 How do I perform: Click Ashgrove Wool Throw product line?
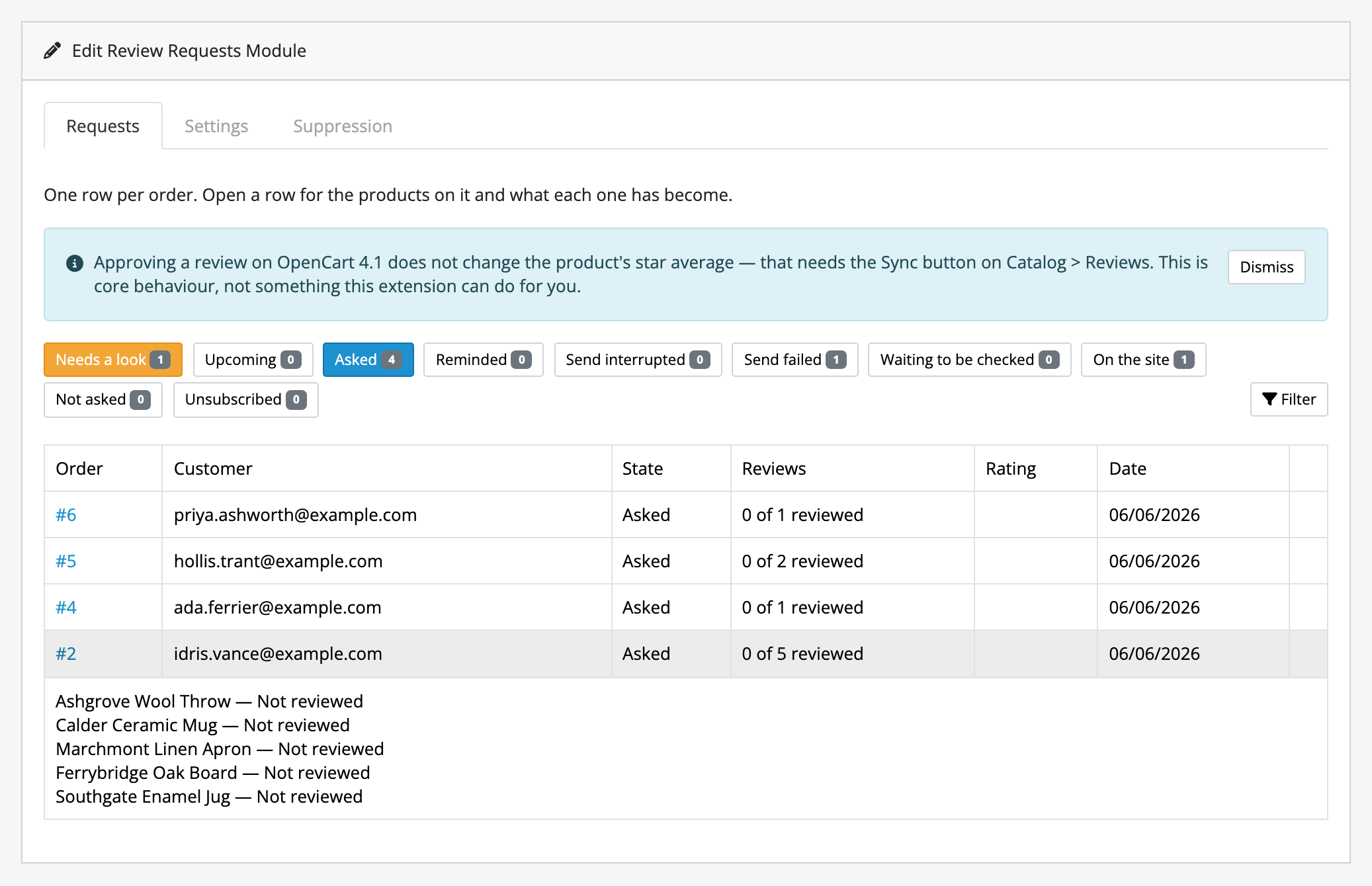(x=210, y=701)
